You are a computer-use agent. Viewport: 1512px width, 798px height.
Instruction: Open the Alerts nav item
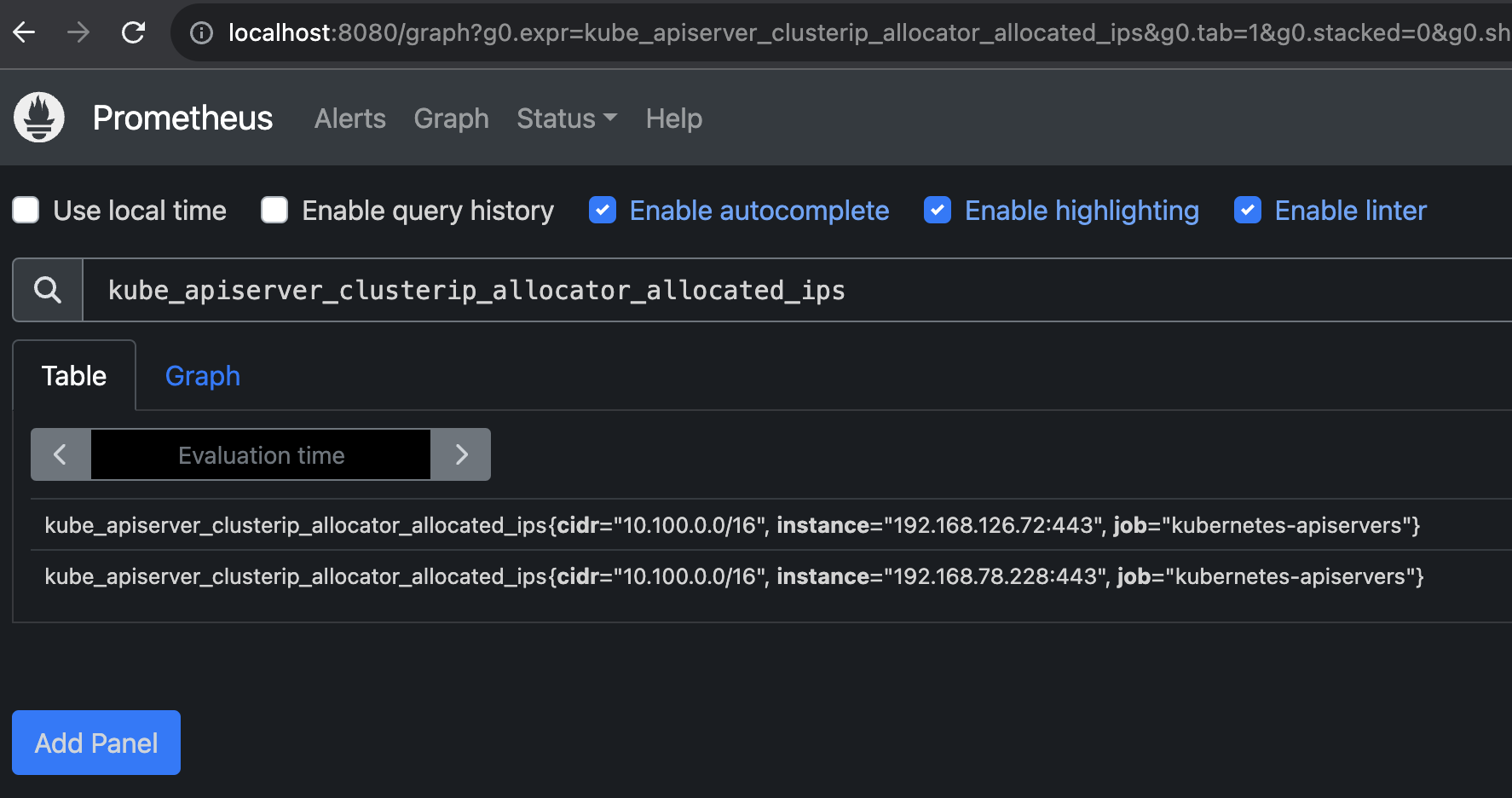click(x=350, y=119)
